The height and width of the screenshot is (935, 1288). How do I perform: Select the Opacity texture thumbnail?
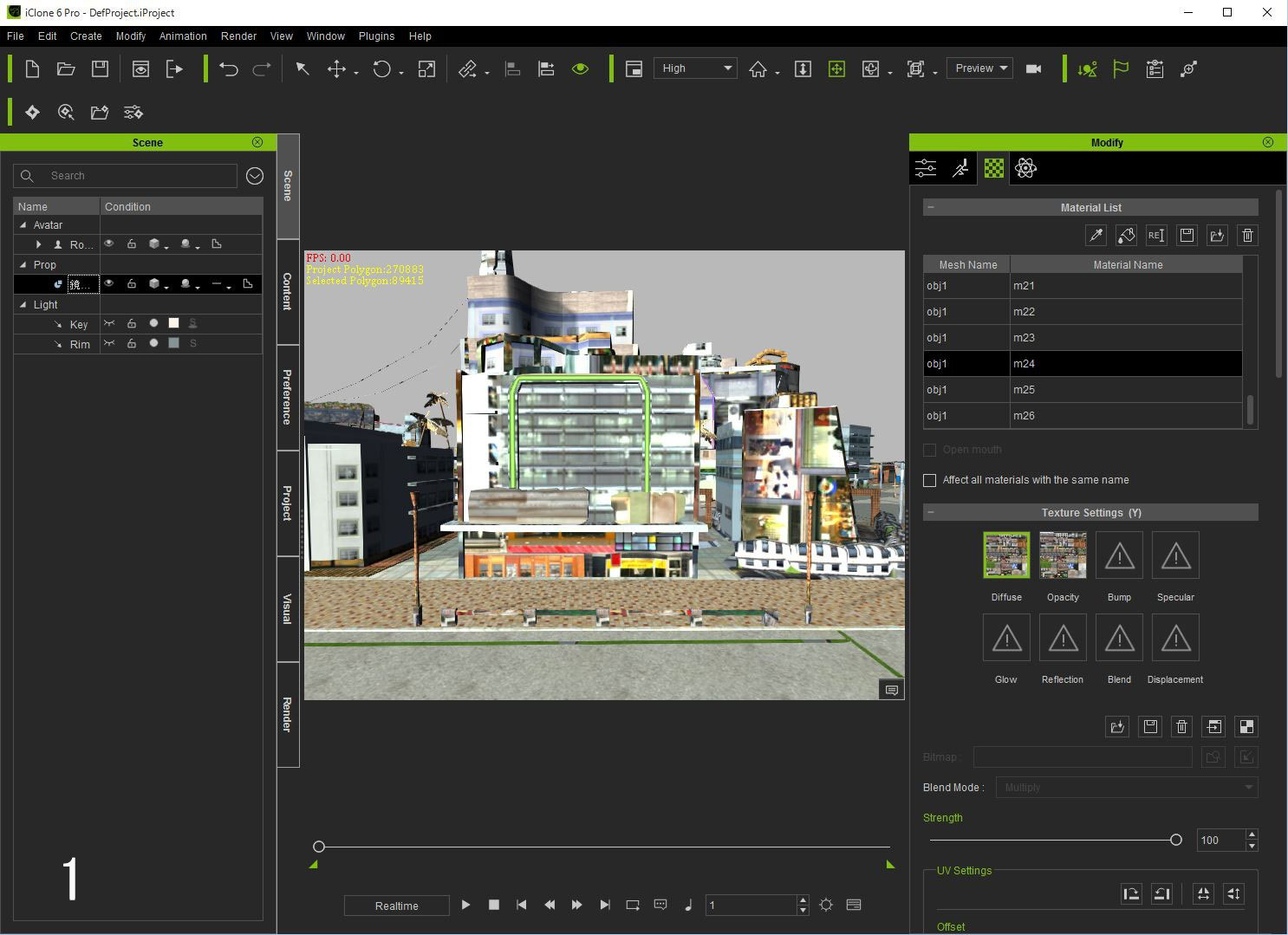pyautogui.click(x=1063, y=555)
